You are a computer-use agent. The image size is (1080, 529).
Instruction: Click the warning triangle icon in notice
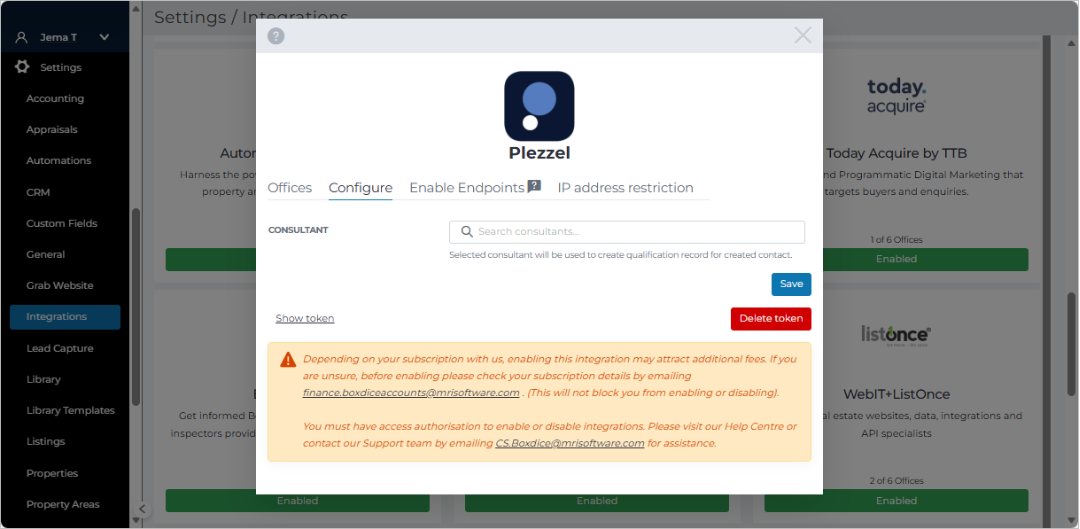coord(288,360)
